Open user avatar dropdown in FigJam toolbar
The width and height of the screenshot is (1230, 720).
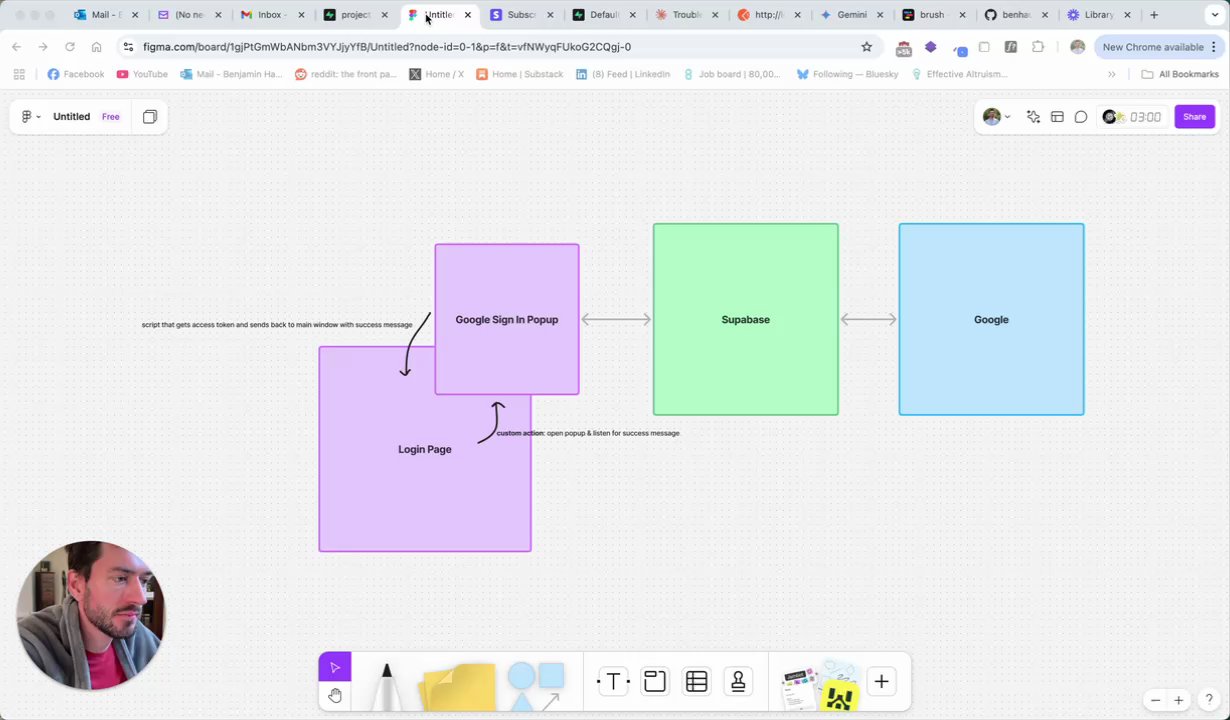point(996,117)
